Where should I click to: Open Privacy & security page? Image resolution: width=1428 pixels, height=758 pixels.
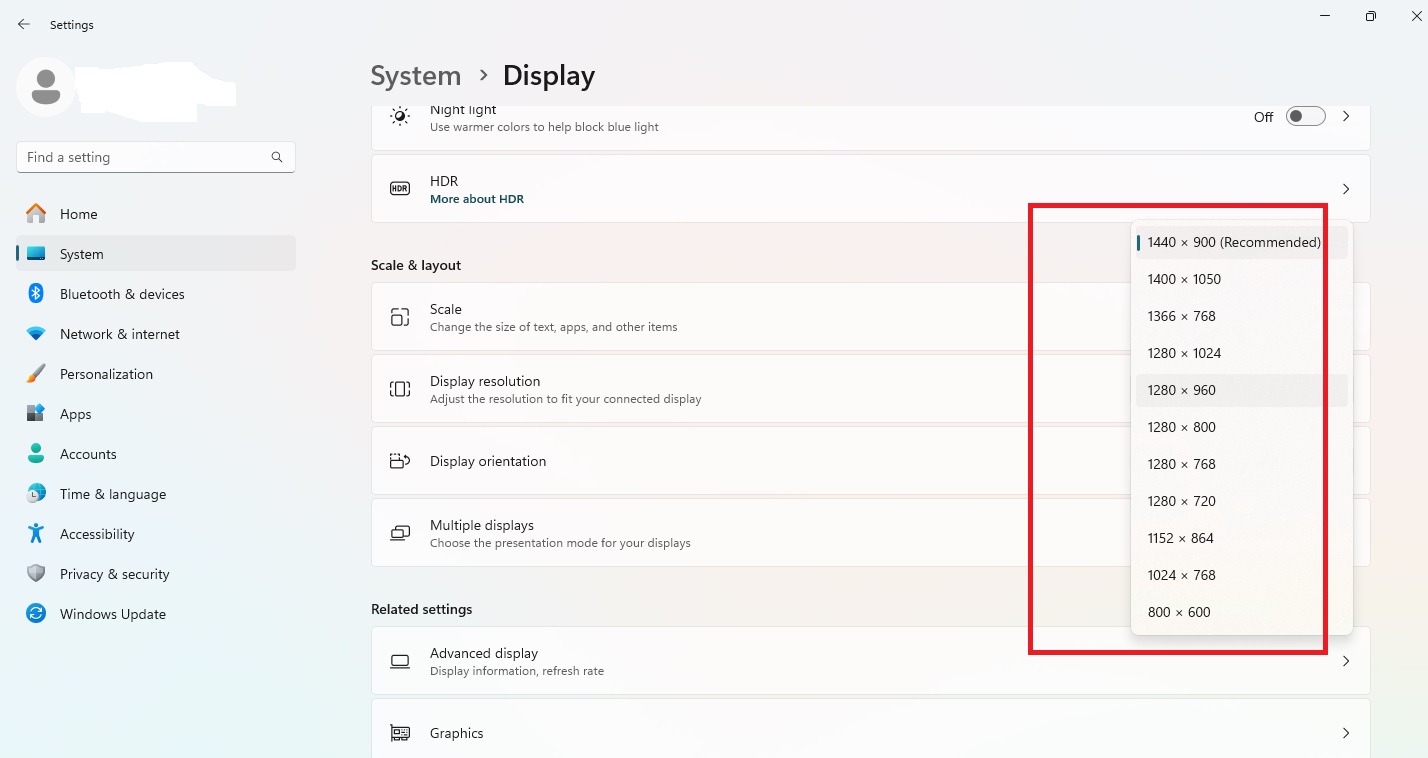pos(156,574)
